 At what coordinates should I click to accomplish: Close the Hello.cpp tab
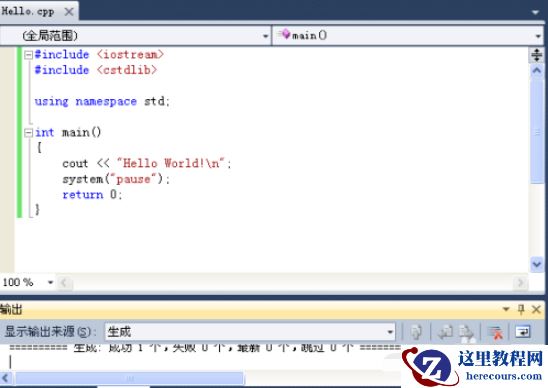pyautogui.click(x=69, y=12)
